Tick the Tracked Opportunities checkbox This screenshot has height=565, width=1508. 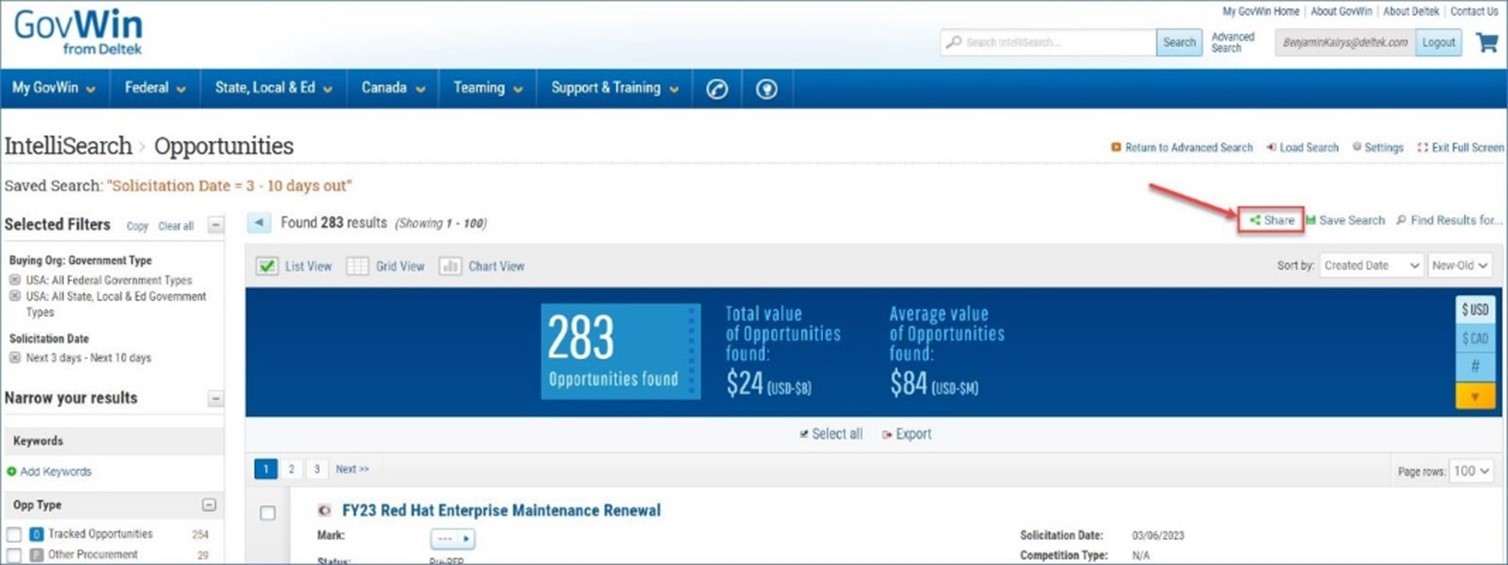click(14, 535)
